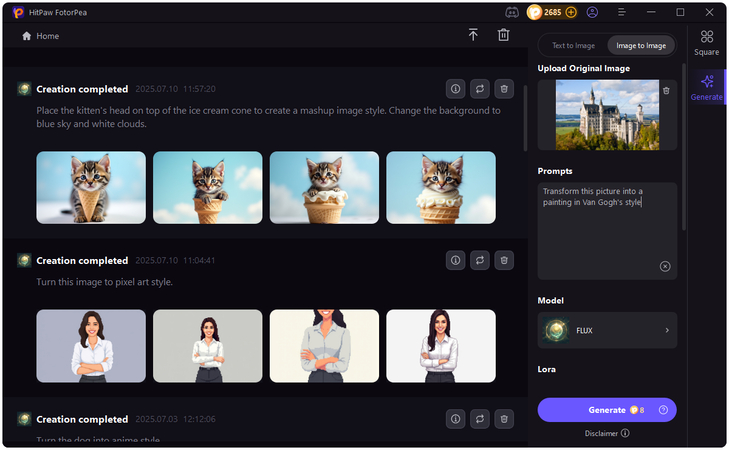The height and width of the screenshot is (450, 729).
Task: Open the third pixel art woman image
Action: [x=324, y=346]
